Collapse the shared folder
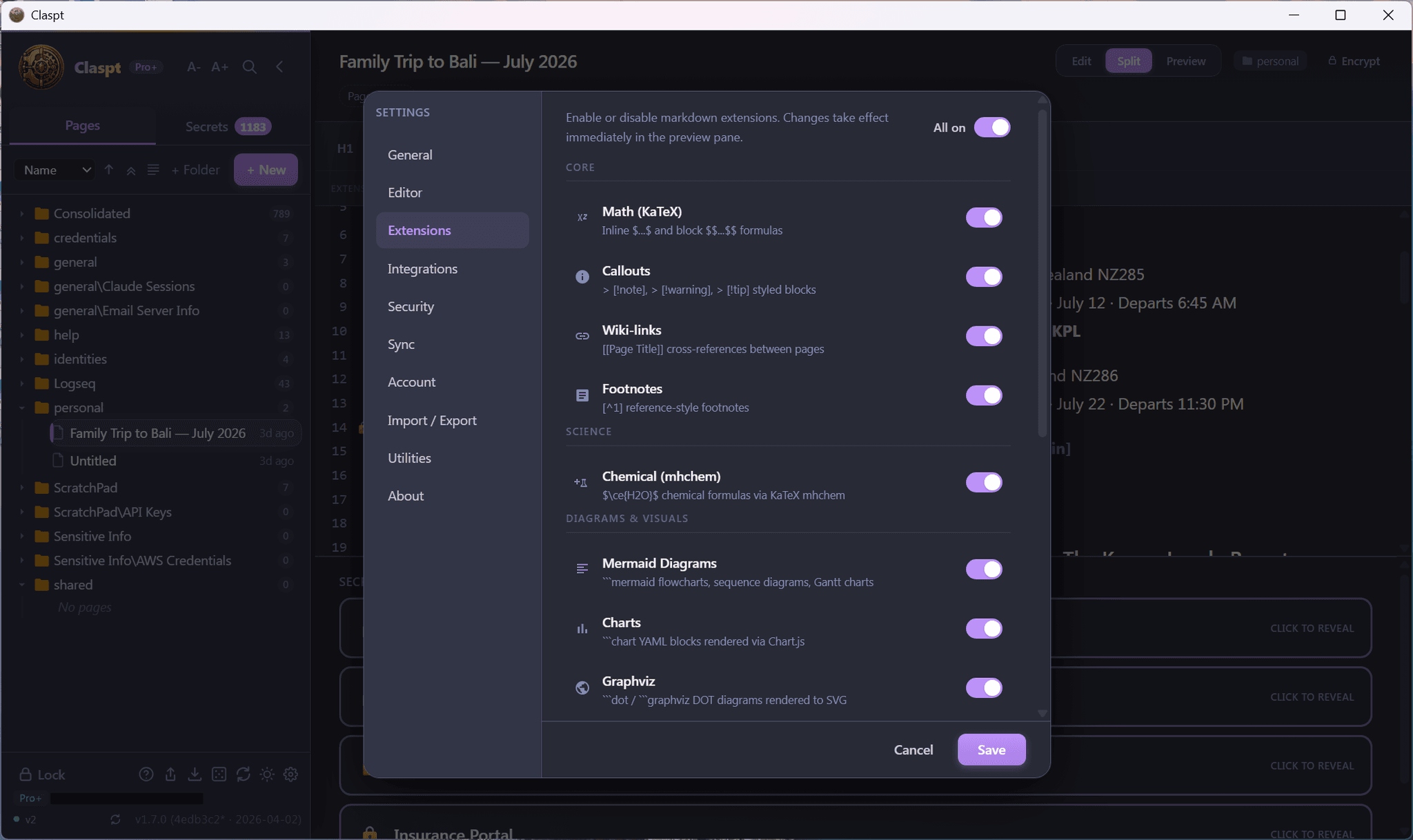The width and height of the screenshot is (1413, 840). point(21,585)
